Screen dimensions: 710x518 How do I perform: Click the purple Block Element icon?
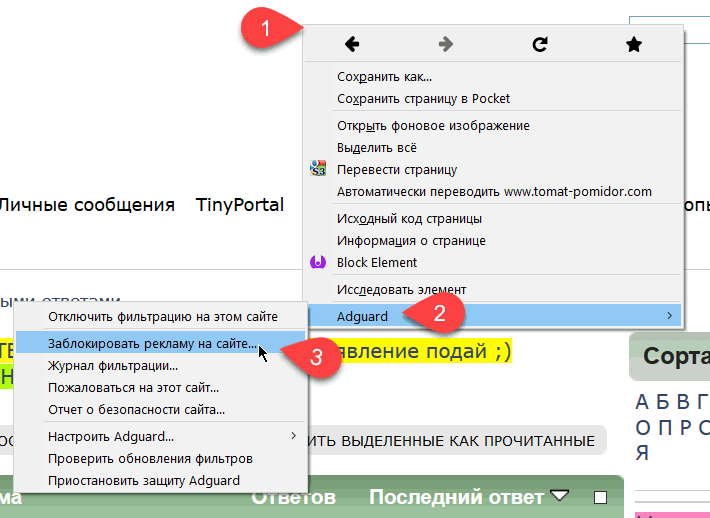(x=318, y=263)
